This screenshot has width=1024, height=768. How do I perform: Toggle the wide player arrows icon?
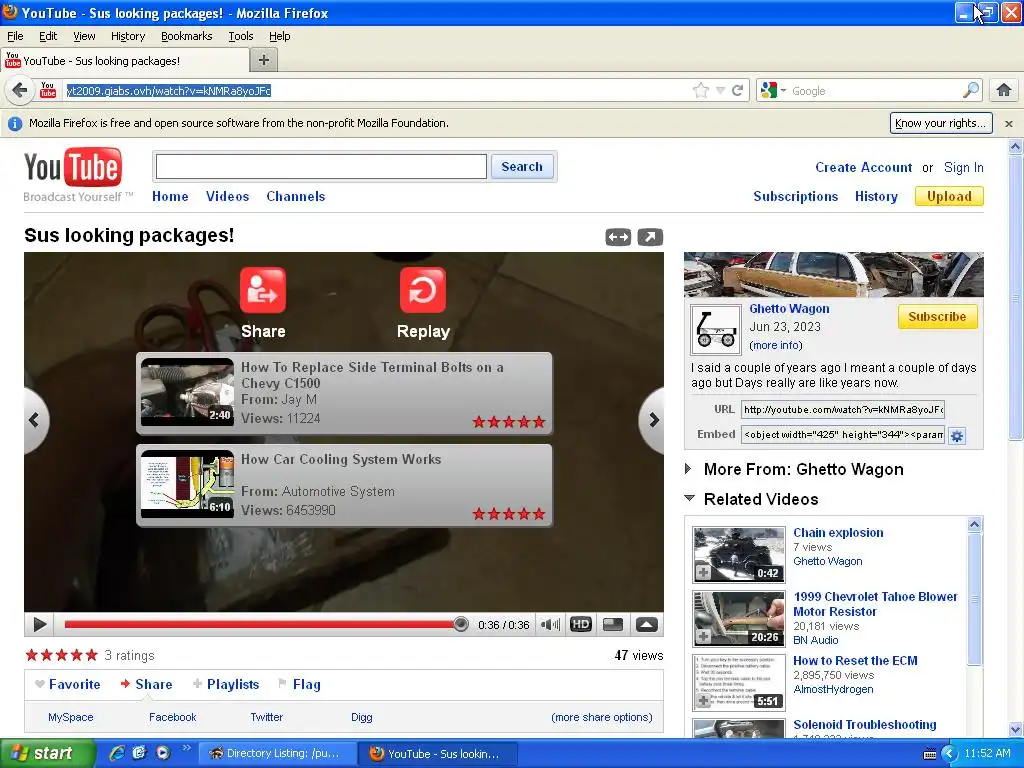click(x=618, y=237)
